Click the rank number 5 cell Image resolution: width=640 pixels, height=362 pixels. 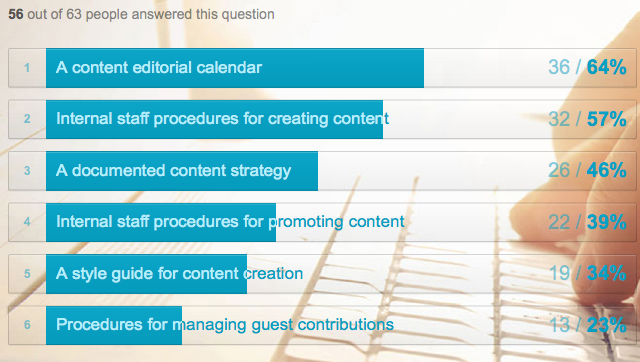pyautogui.click(x=27, y=273)
